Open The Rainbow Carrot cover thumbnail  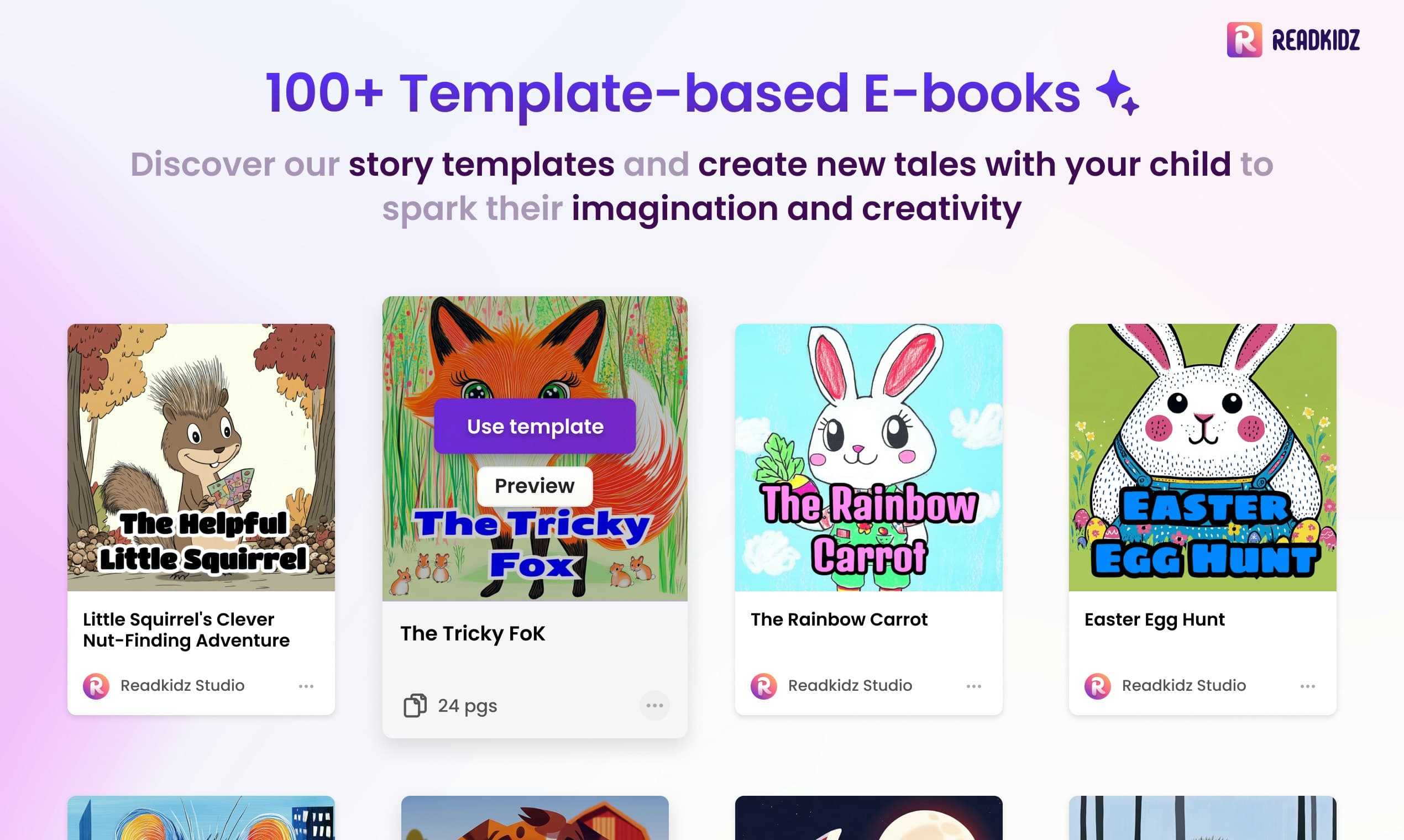click(x=868, y=457)
